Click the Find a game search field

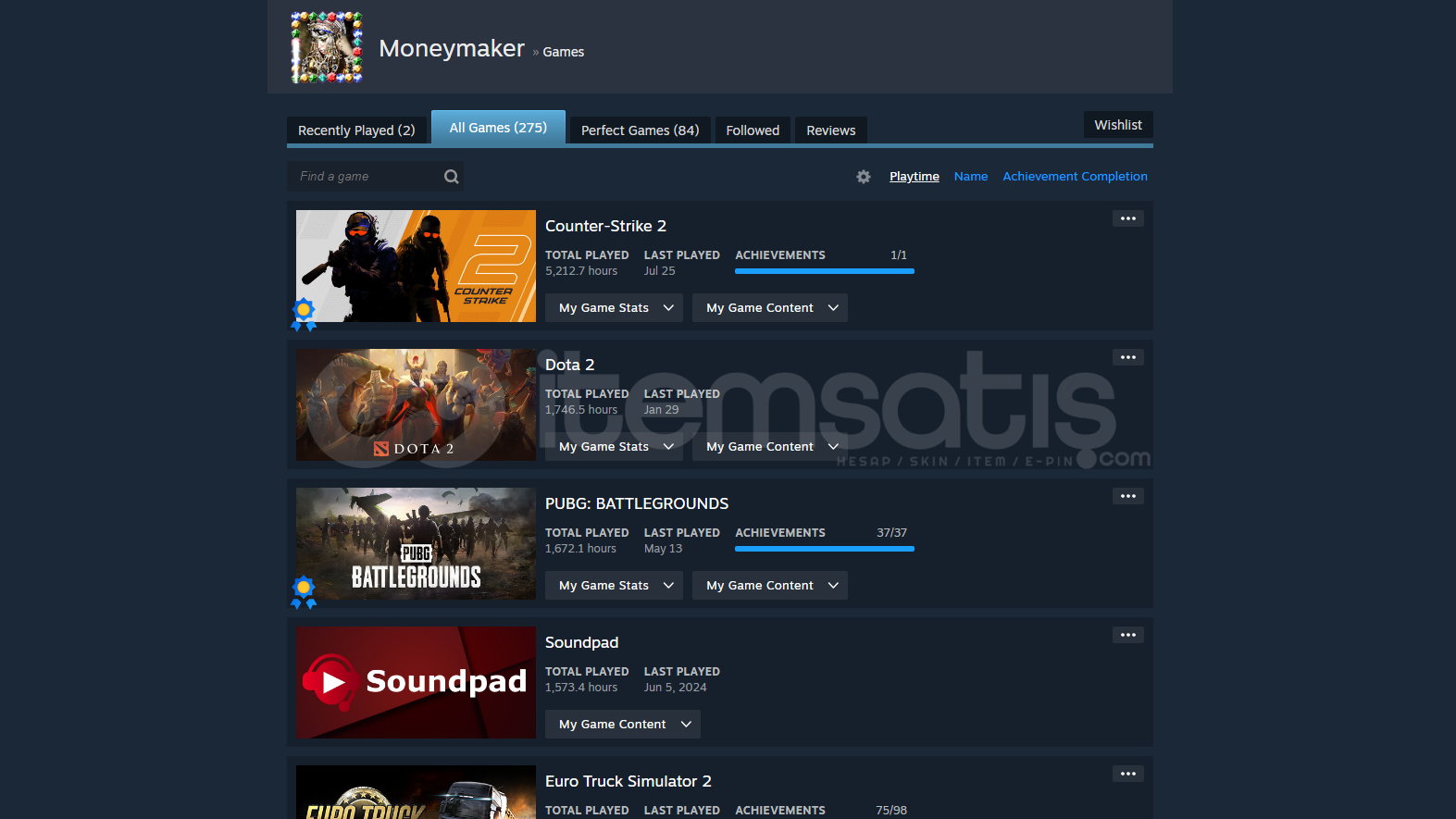(x=375, y=177)
